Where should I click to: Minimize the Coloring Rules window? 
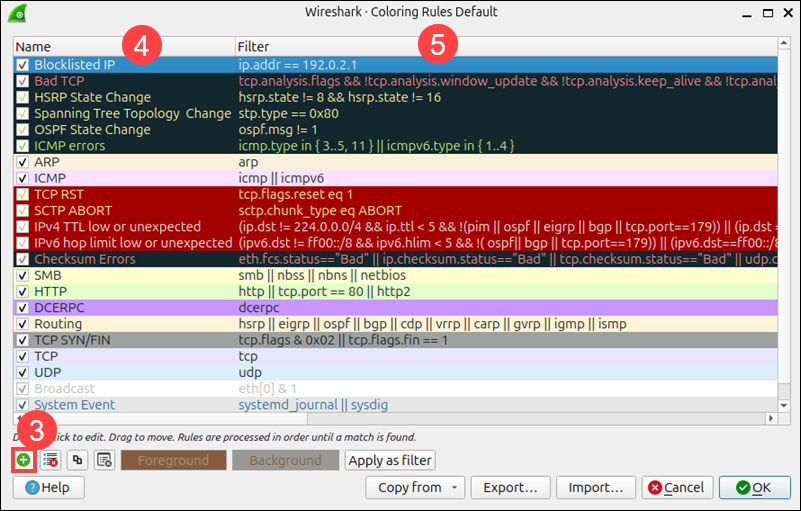click(x=747, y=14)
